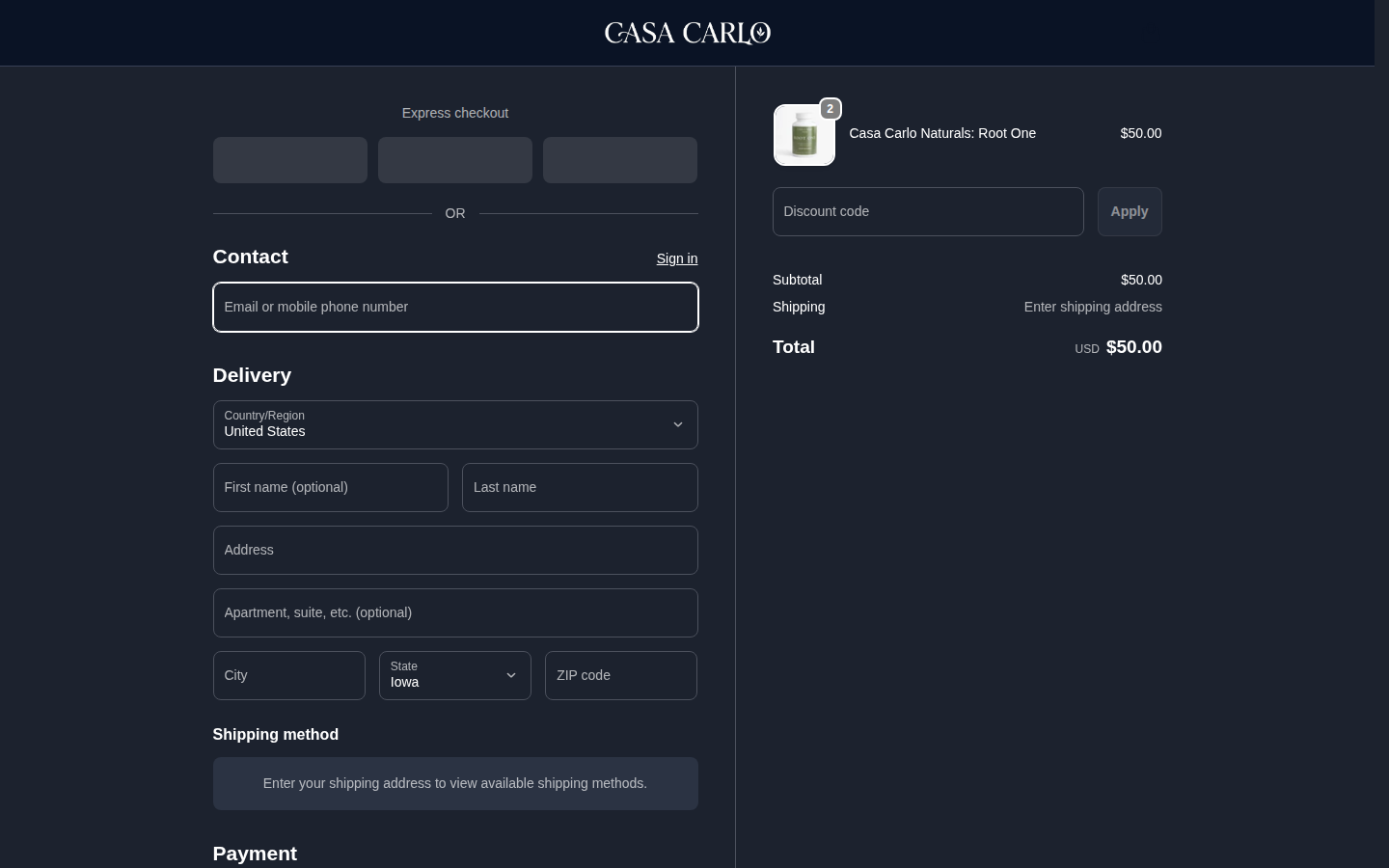Click the page vertical scrollbar
This screenshot has height=868, width=1389.
point(1381,434)
